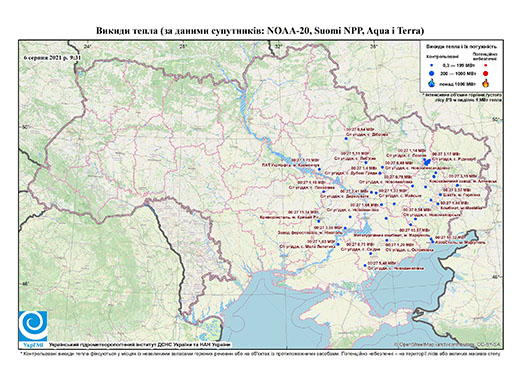Screen dimensions: 520x368
Task: Click the large blue cluster marker near Lysychansk
Action: (426, 162)
